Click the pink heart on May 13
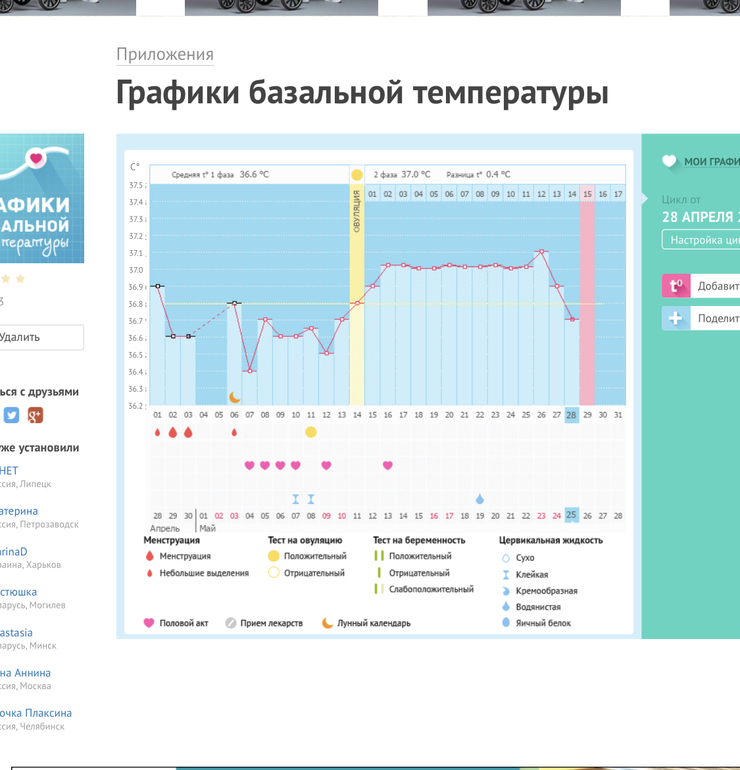The width and height of the screenshot is (740, 770). click(388, 465)
